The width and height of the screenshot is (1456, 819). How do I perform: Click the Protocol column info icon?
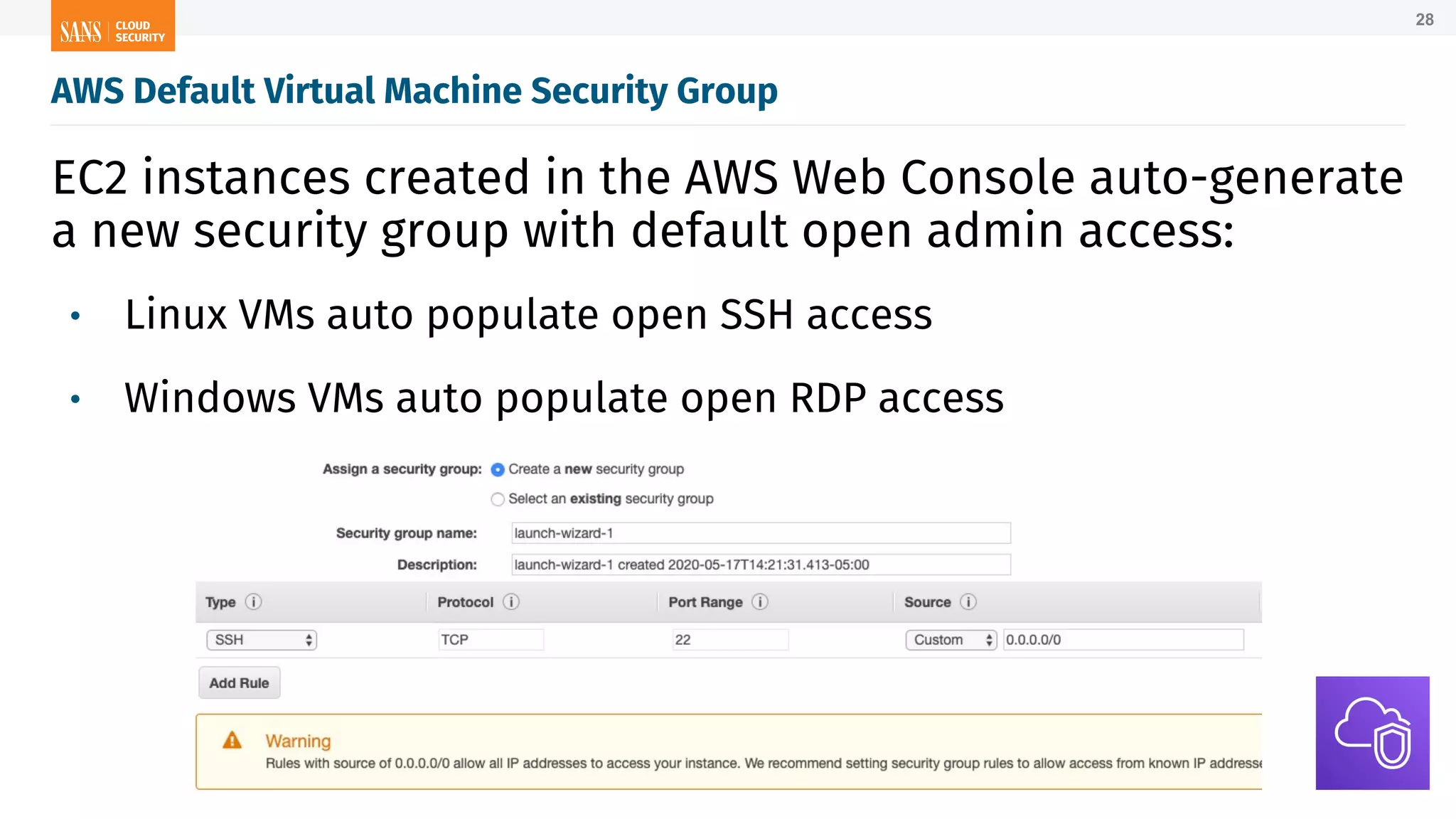coord(511,602)
